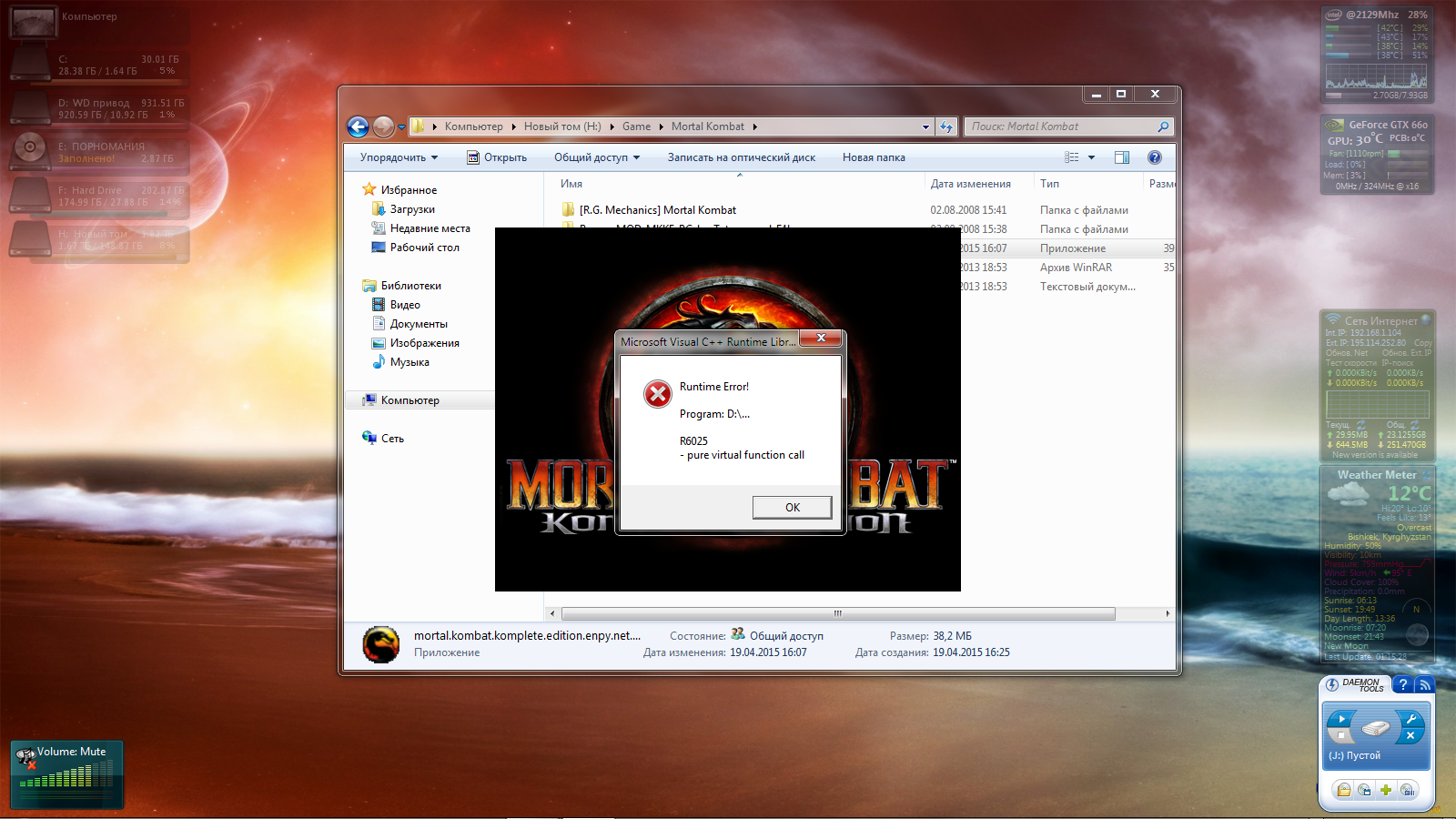This screenshot has width=1456, height=819.
Task: Click file list scrollbar right arrow
Action: coord(1168,614)
